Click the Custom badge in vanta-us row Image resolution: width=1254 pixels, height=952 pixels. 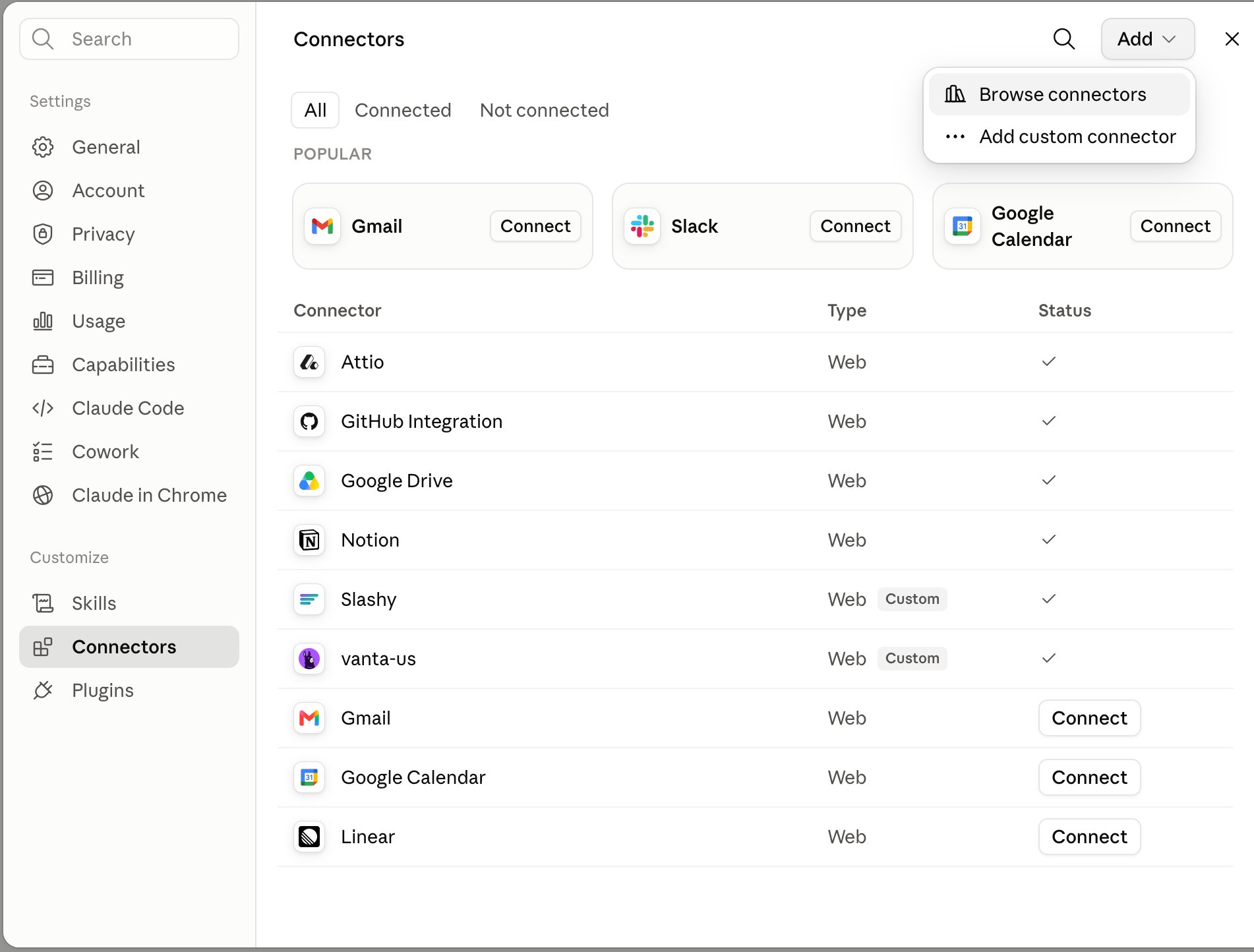(x=912, y=659)
